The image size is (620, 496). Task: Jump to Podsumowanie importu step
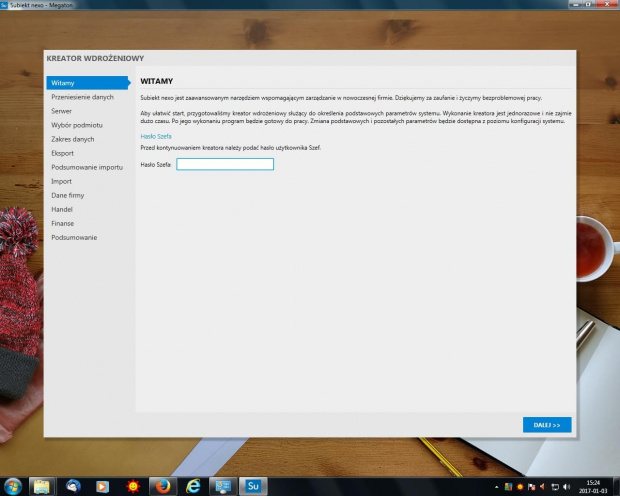tap(87, 167)
